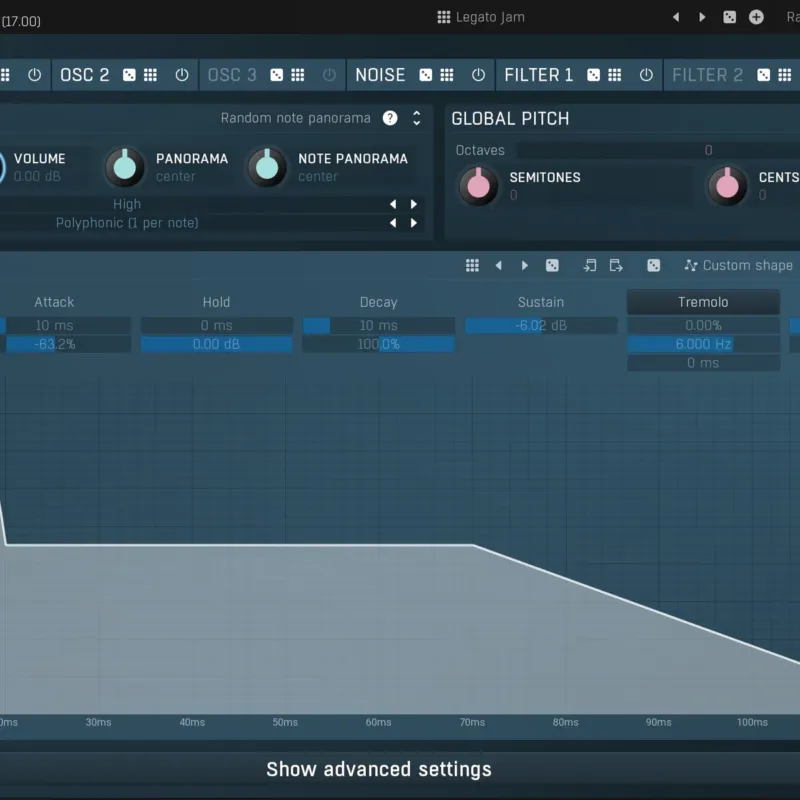Select the OSC 2 tab
This screenshot has width=800, height=800.
85,75
